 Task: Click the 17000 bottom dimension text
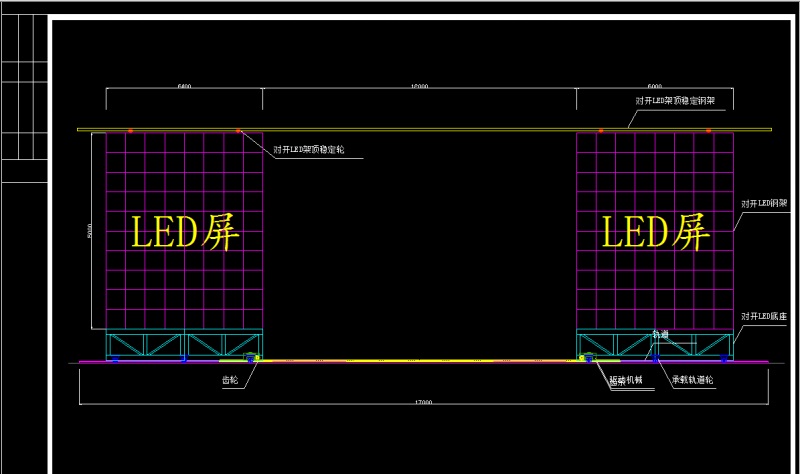[x=421, y=402]
